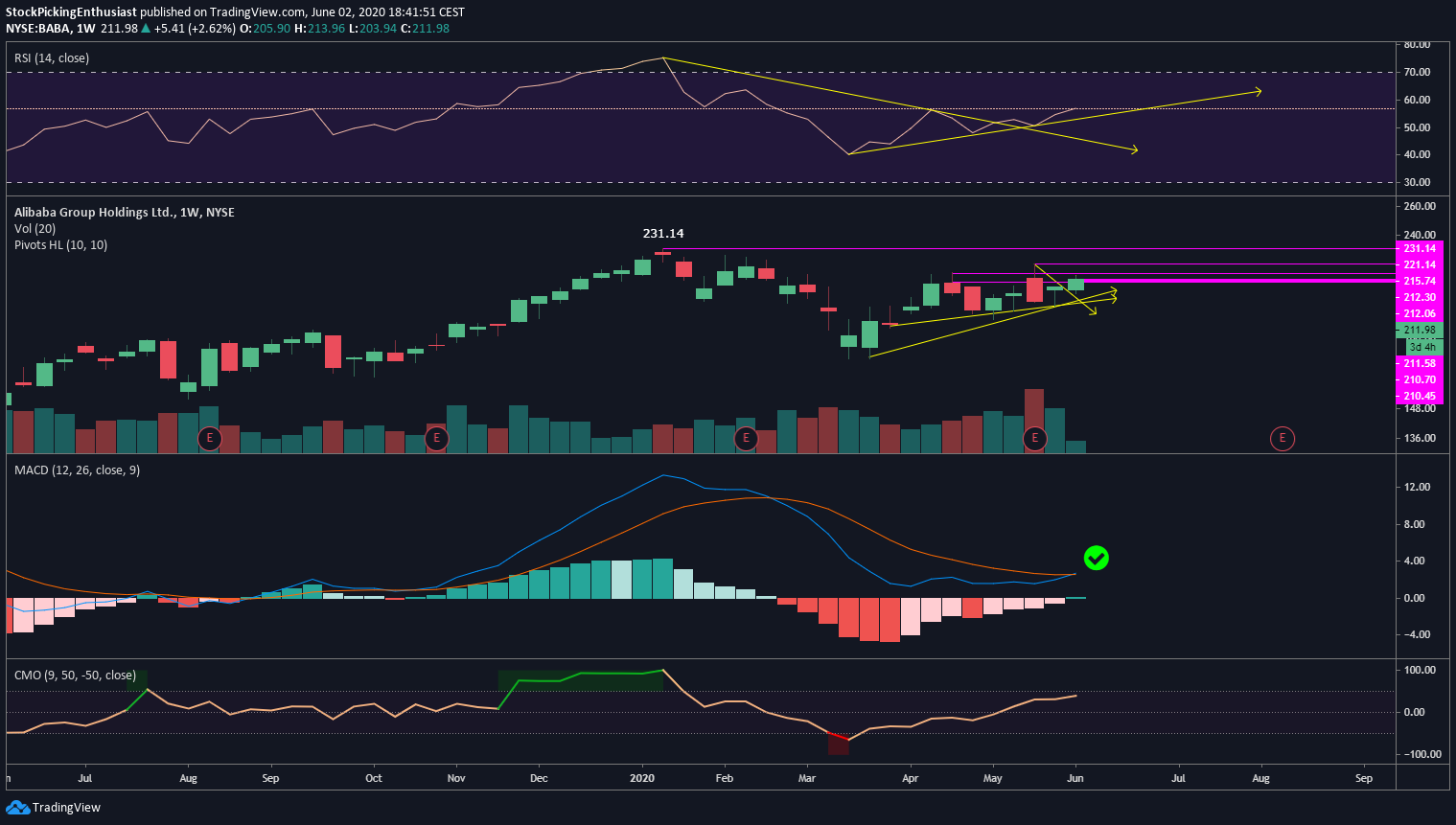Image resolution: width=1456 pixels, height=825 pixels.
Task: Click the Feb label on the time axis
Action: pos(725,778)
